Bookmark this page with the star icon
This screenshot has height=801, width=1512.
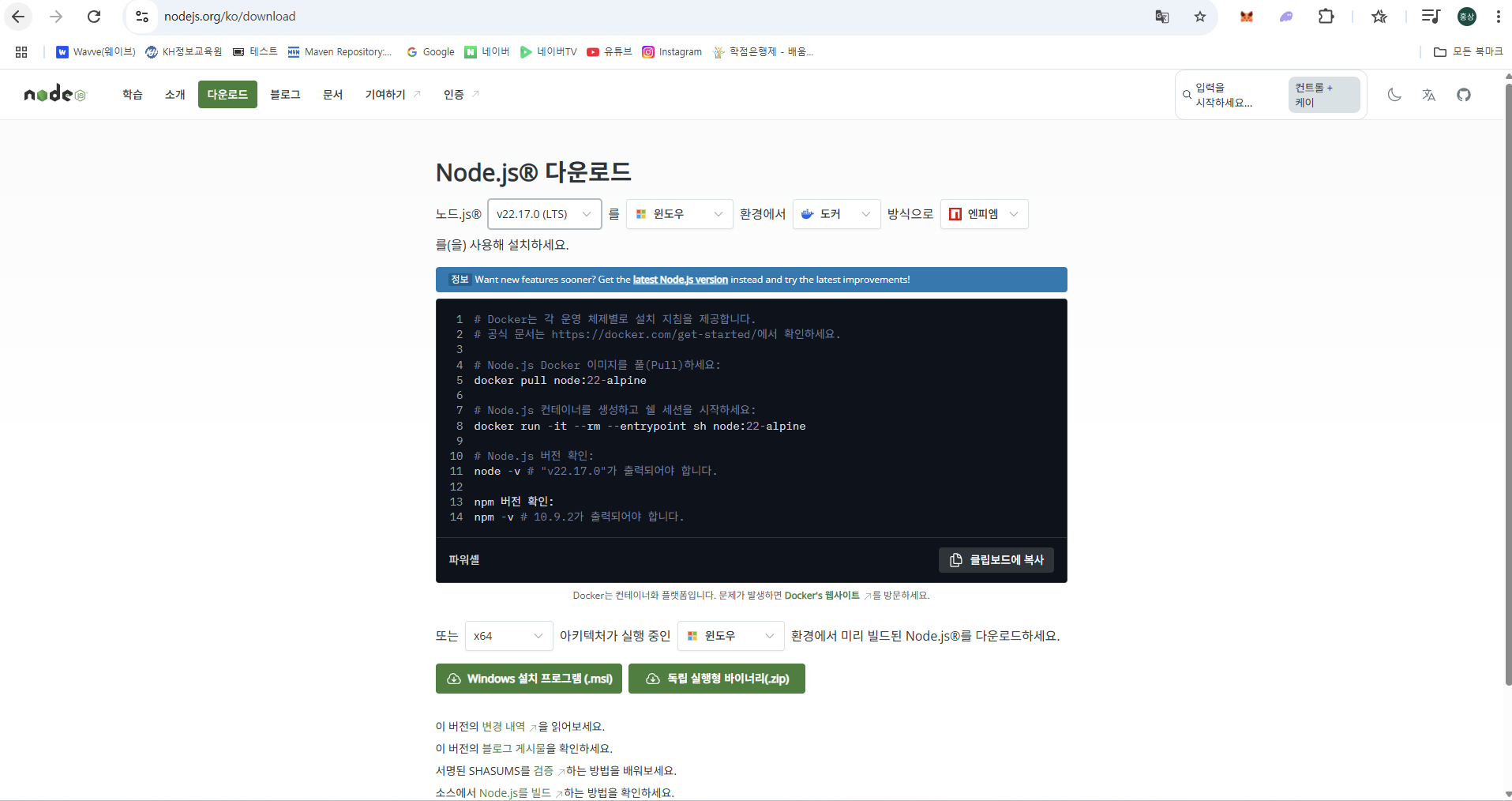[x=1200, y=17]
